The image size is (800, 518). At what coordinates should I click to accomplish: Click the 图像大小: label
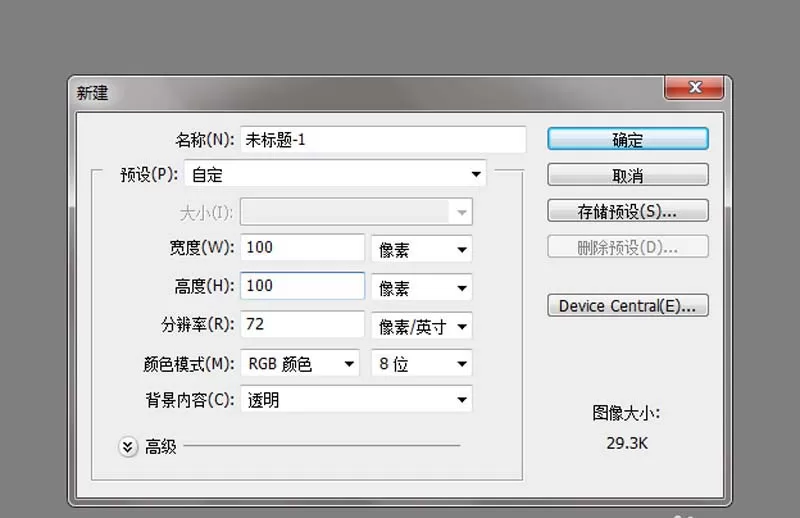click(x=626, y=413)
